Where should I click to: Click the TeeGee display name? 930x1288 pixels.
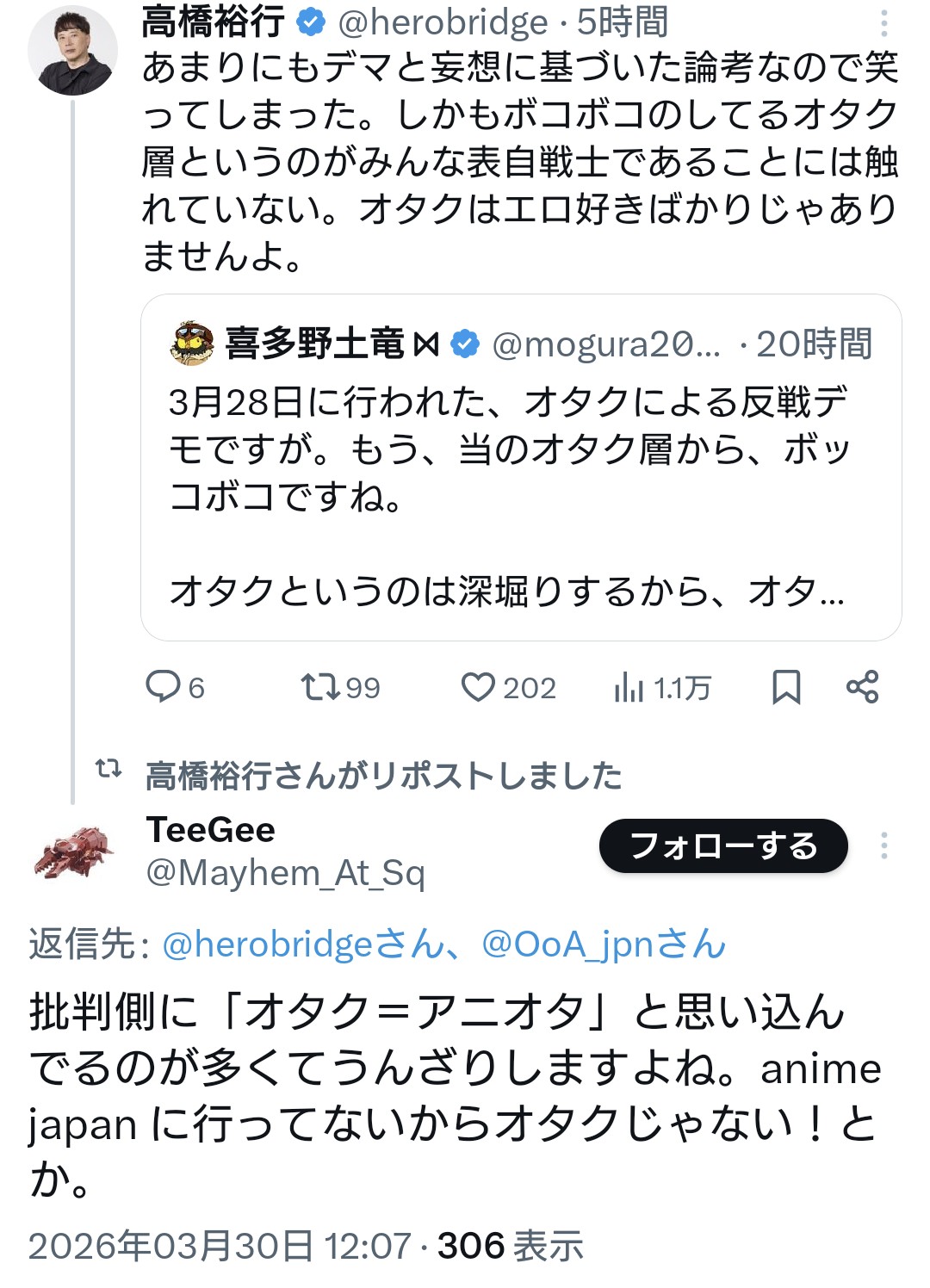click(211, 830)
